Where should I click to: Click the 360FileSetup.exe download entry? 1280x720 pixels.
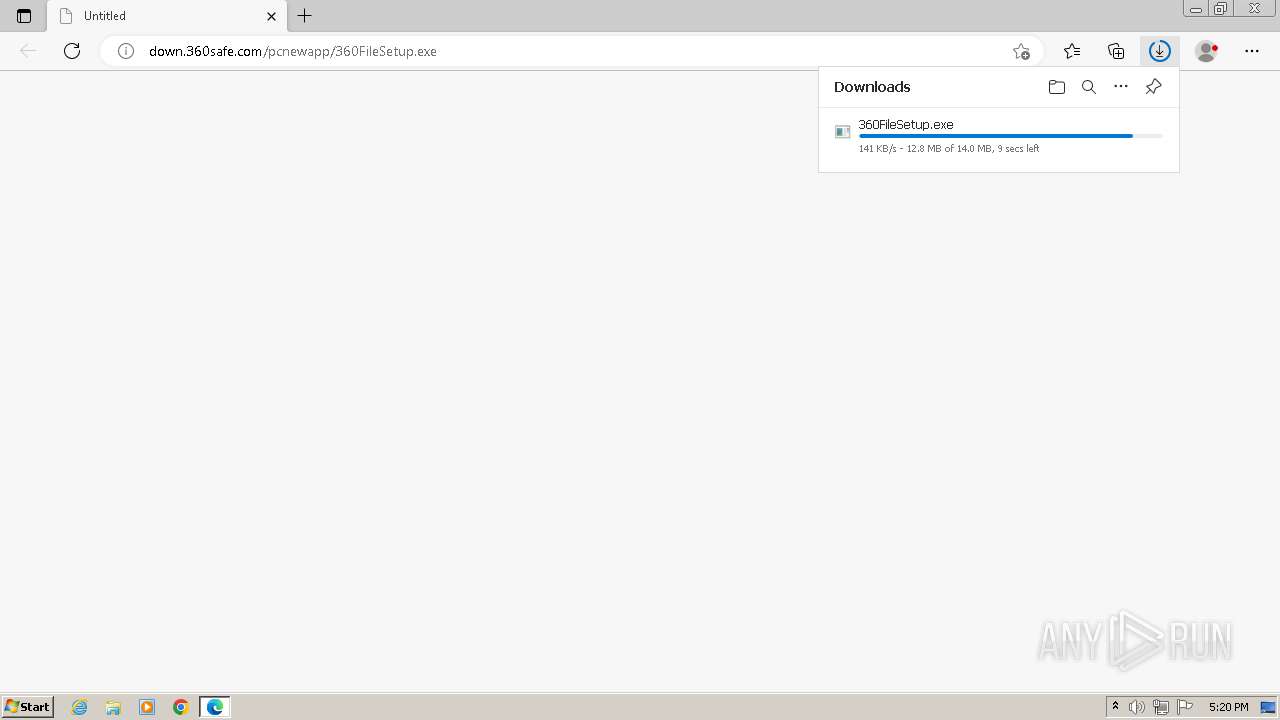999,136
